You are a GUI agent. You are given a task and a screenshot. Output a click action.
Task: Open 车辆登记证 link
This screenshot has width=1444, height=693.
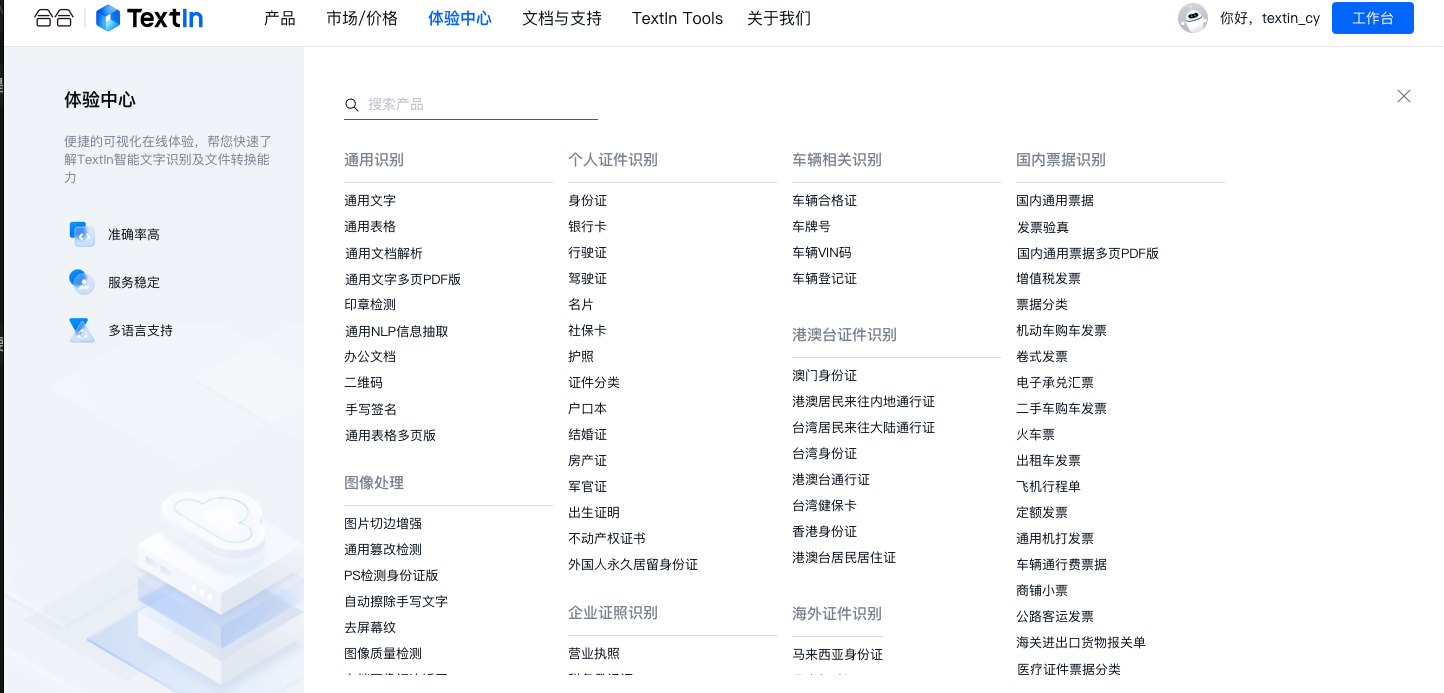click(825, 279)
